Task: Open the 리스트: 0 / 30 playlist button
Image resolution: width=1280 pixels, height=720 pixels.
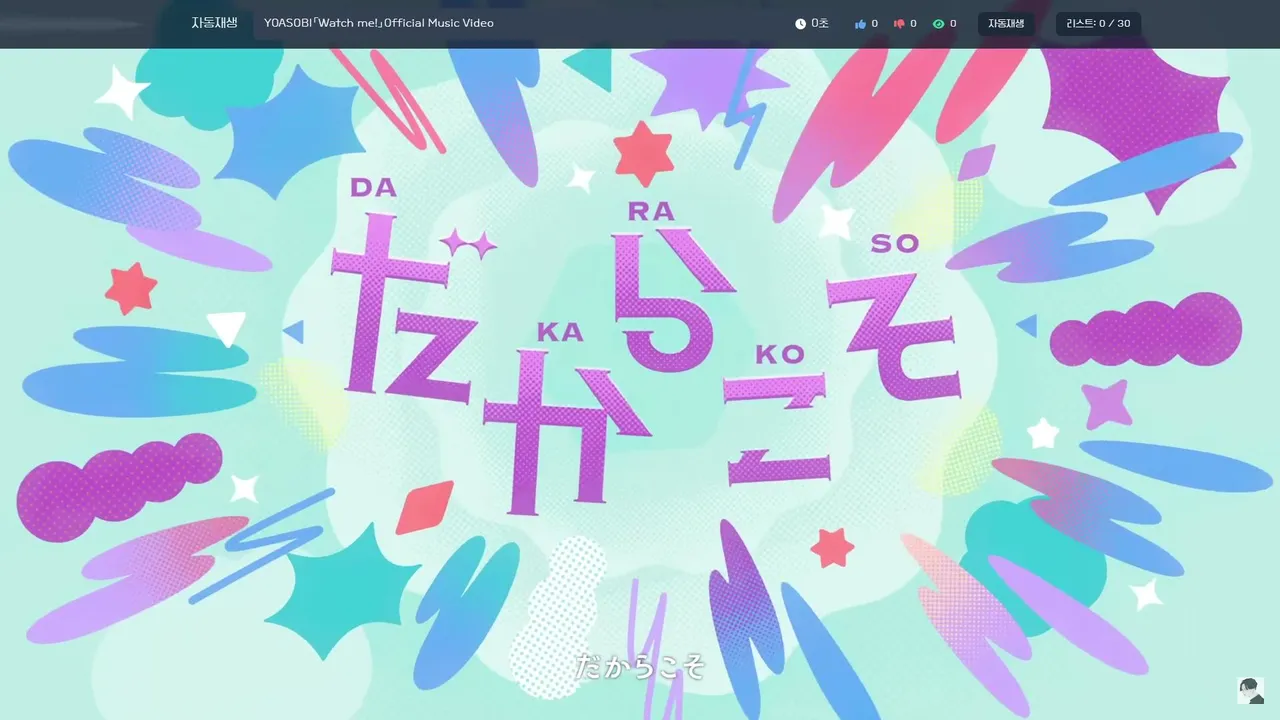Action: [x=1098, y=24]
